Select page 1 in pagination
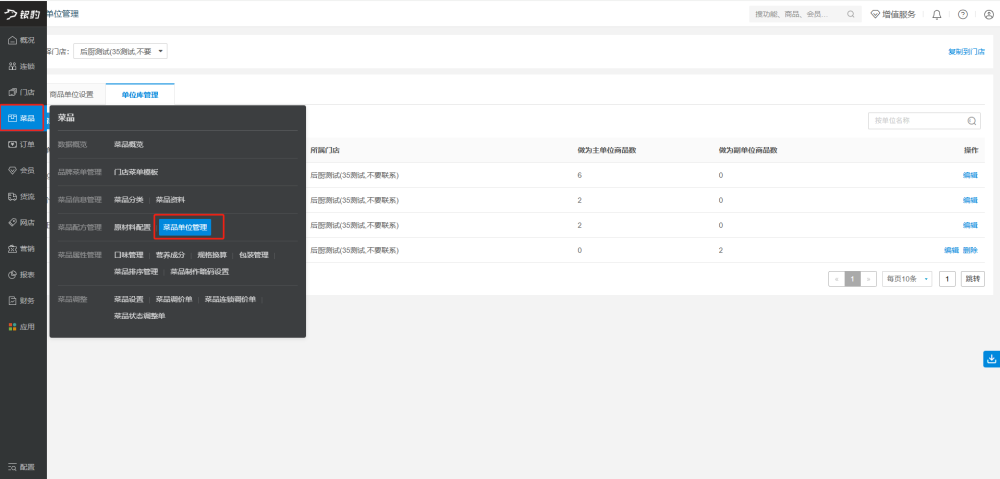This screenshot has width=1000, height=479. (853, 279)
